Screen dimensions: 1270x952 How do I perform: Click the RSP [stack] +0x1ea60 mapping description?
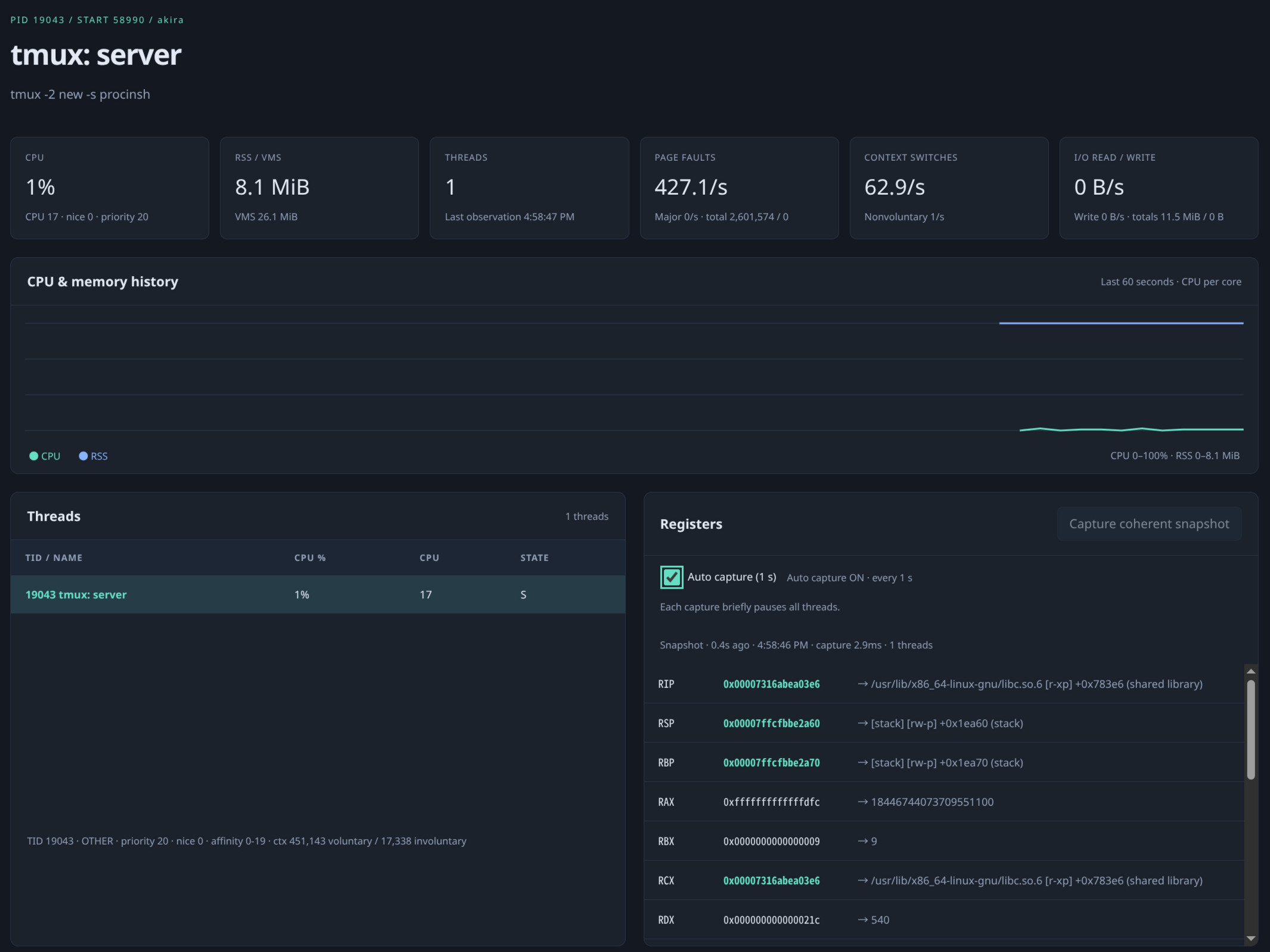[x=940, y=723]
